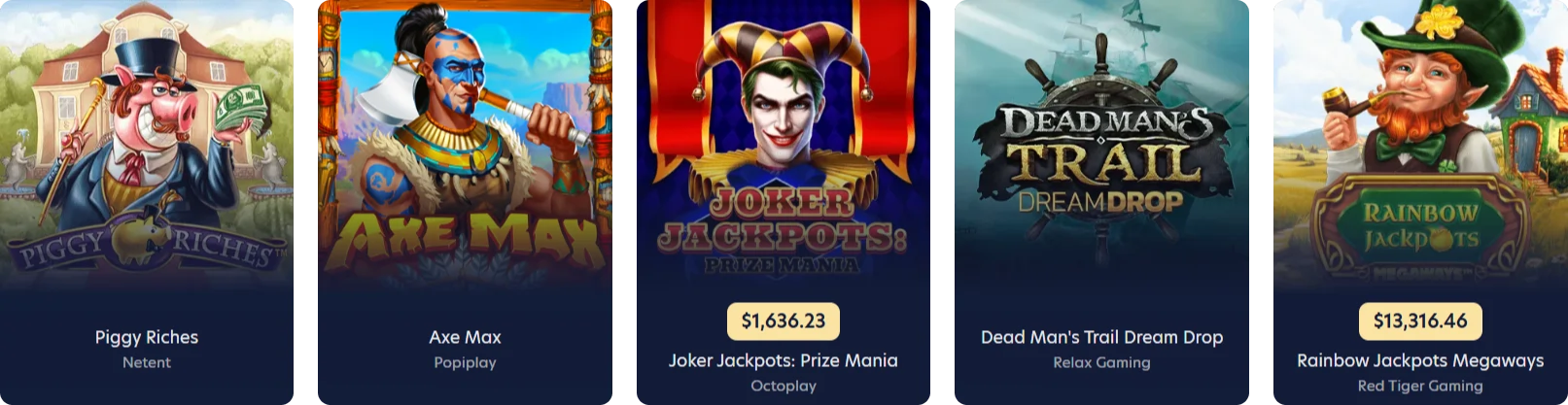Open the Piggy Riches game thumbnail
Screen dimensions: 1568x405
(146, 146)
